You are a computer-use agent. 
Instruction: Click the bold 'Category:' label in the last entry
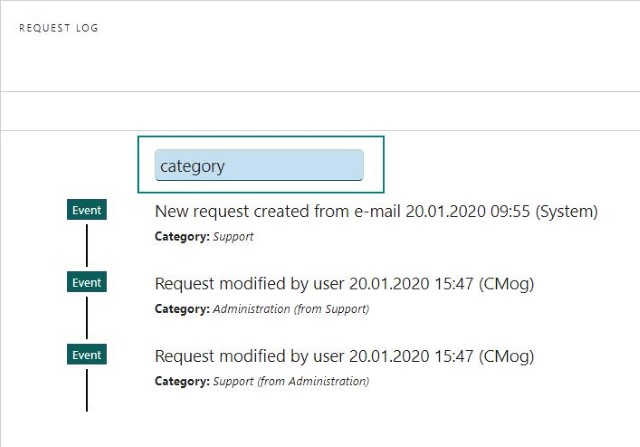click(x=182, y=381)
